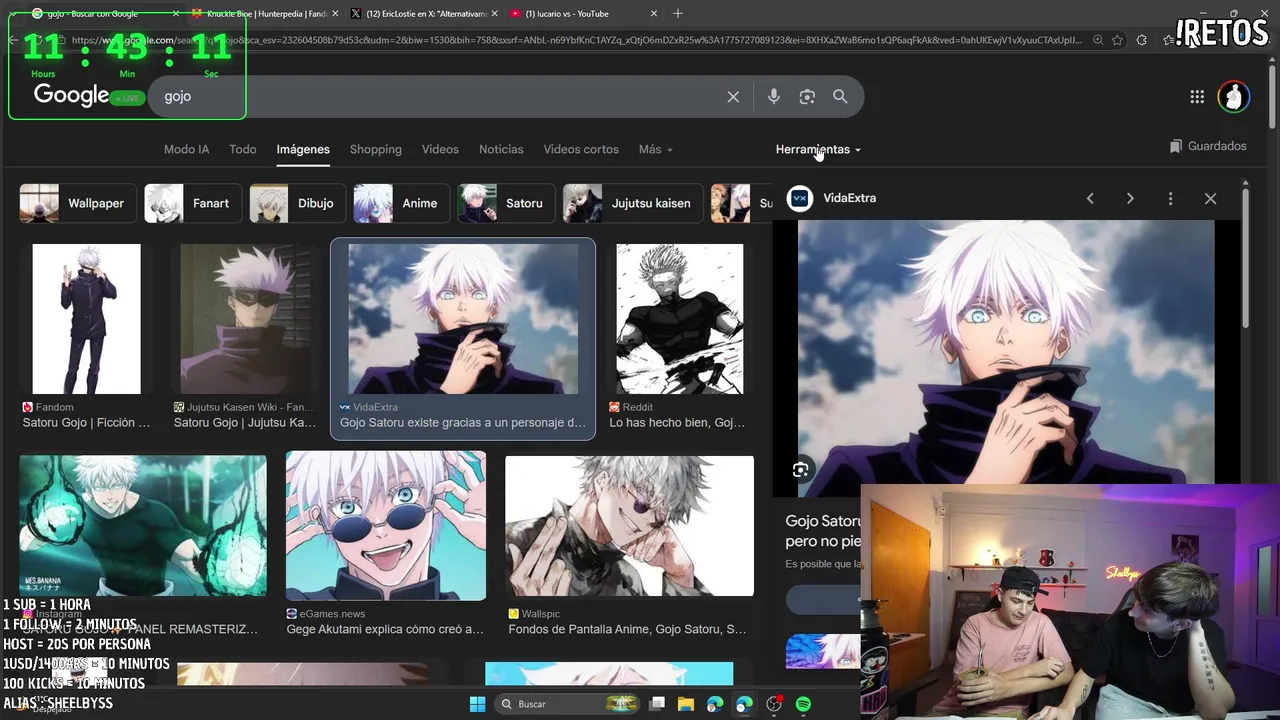Open the Google account avatar
Image resolution: width=1280 pixels, height=720 pixels.
point(1234,97)
